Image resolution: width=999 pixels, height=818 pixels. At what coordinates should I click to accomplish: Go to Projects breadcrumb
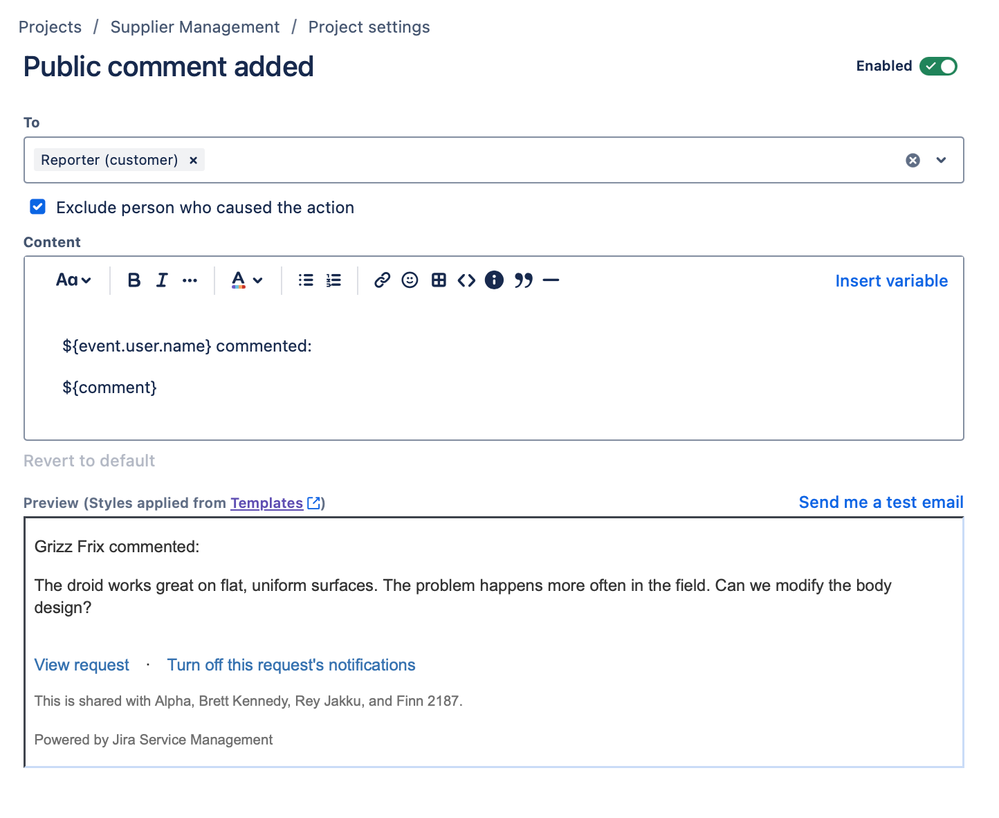(x=50, y=27)
